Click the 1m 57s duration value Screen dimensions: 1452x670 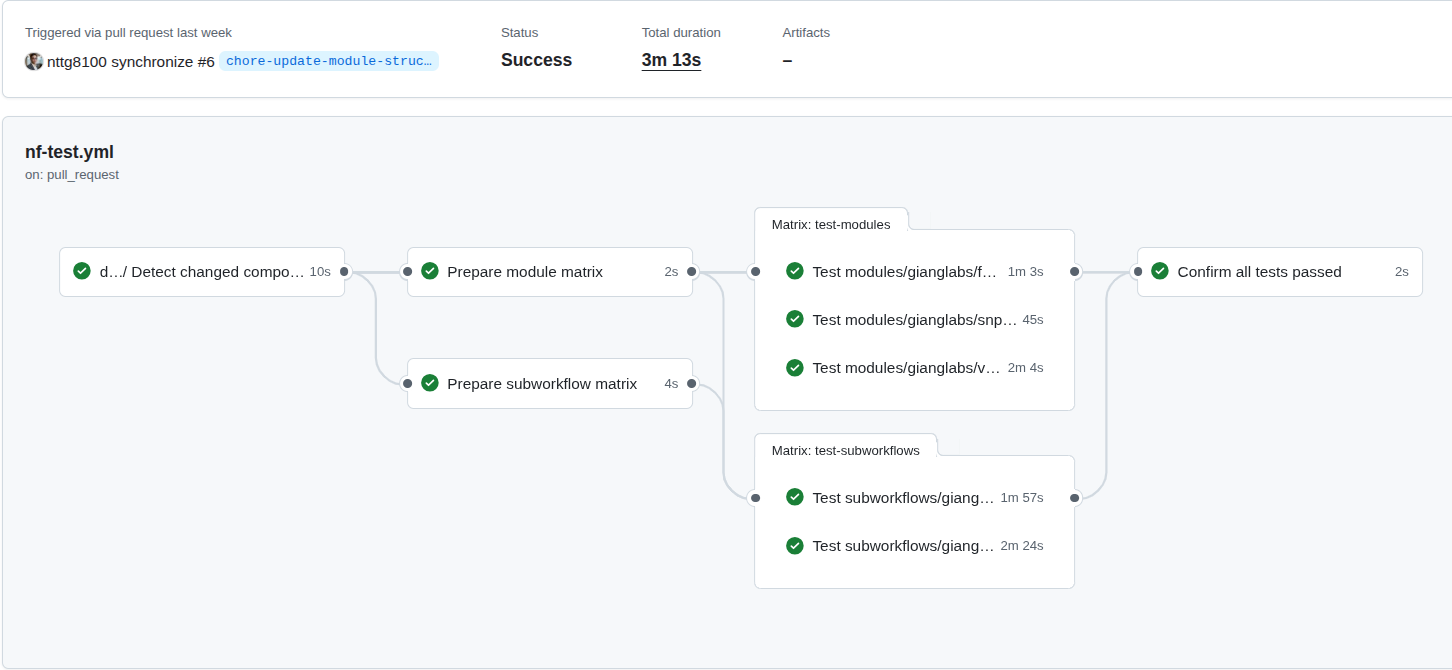(x=1022, y=498)
